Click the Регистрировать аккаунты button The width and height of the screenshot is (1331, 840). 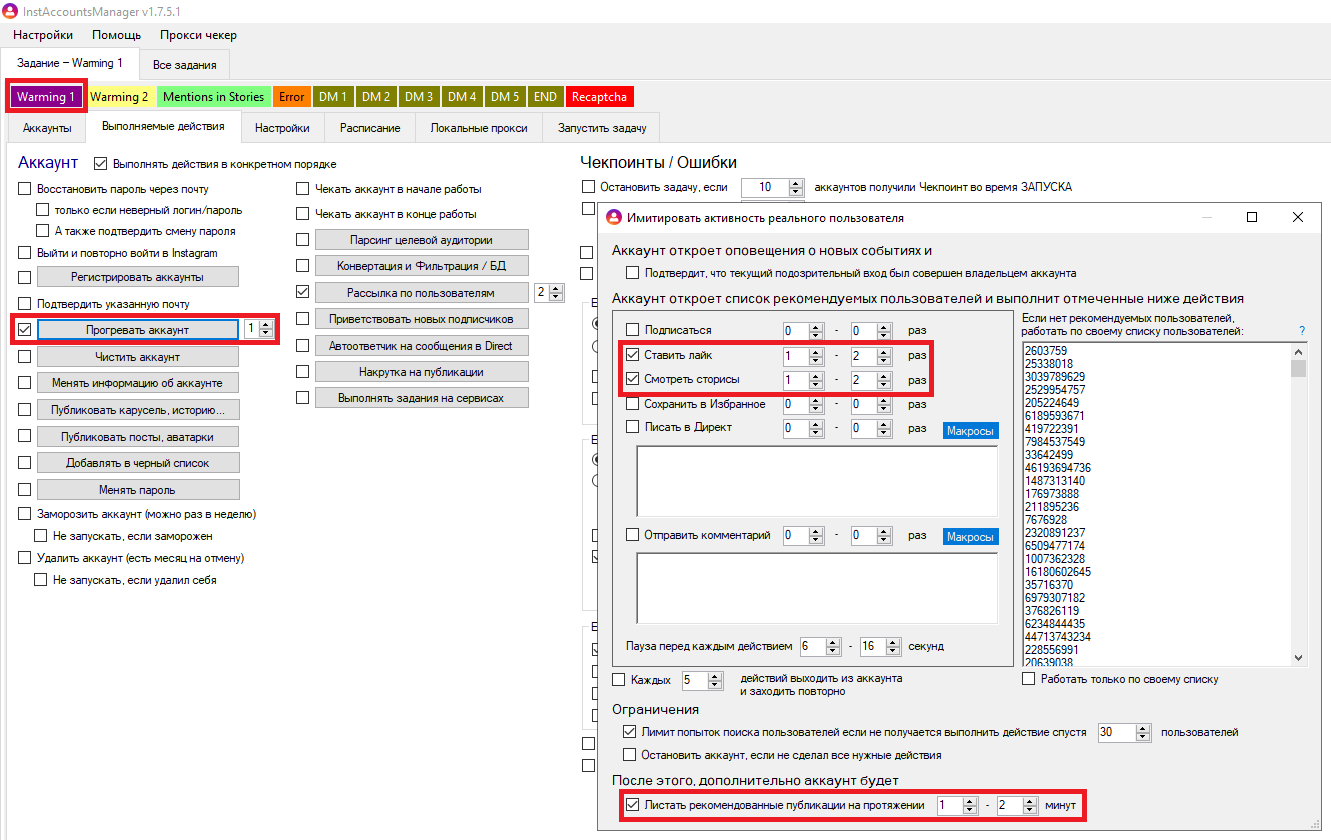138,277
